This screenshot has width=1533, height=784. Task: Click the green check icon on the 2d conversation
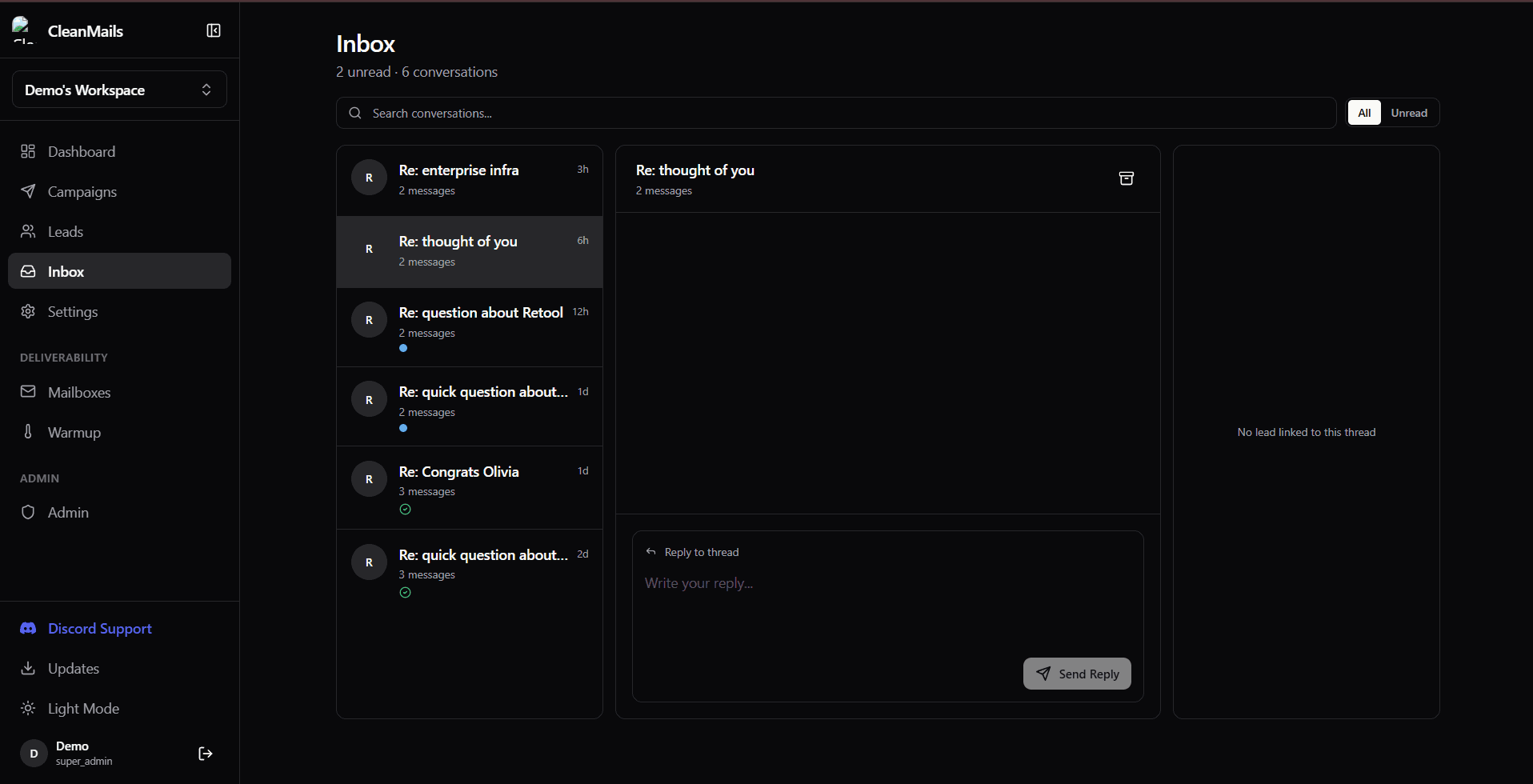pos(405,593)
